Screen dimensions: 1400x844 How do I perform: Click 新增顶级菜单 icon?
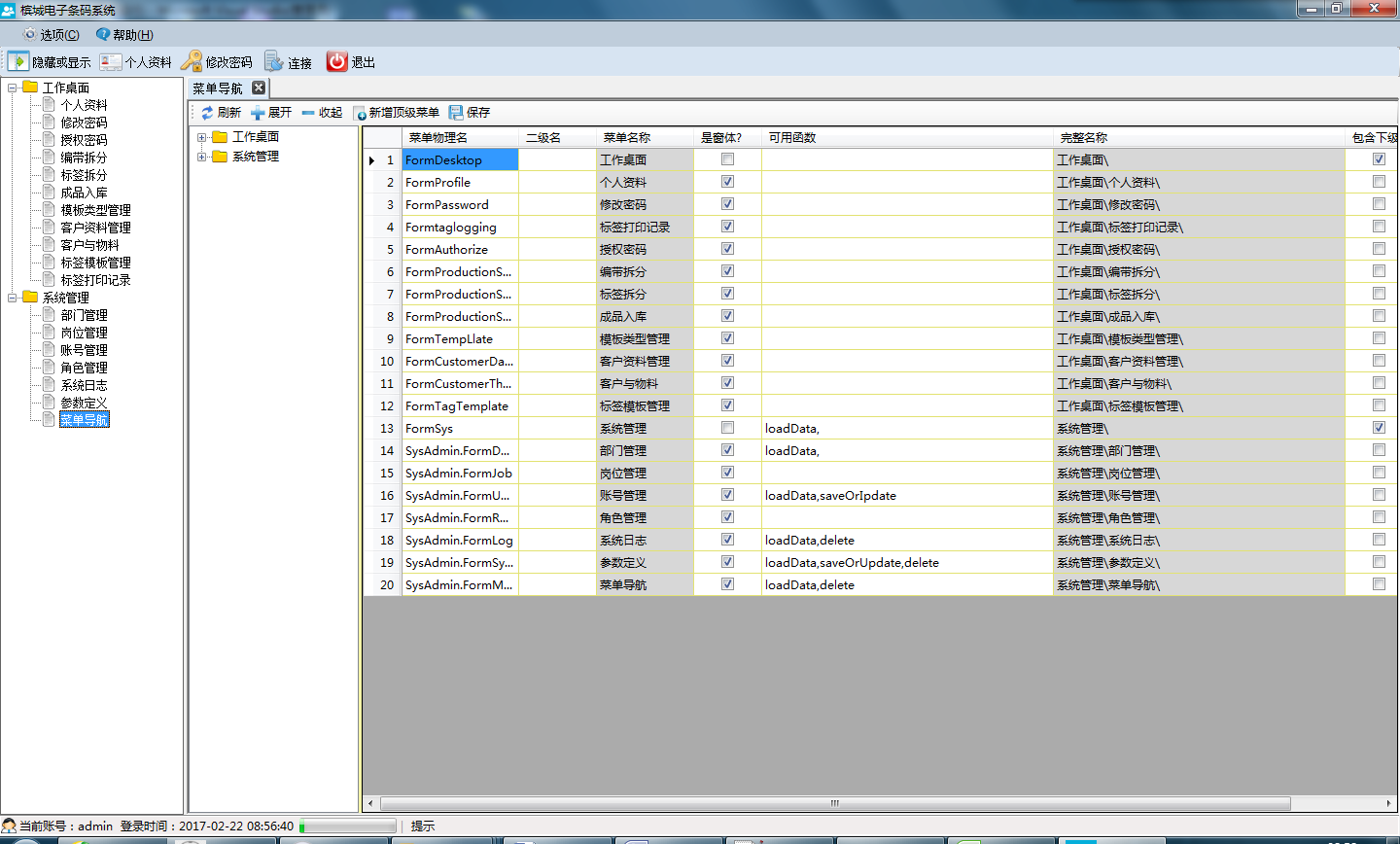point(360,113)
